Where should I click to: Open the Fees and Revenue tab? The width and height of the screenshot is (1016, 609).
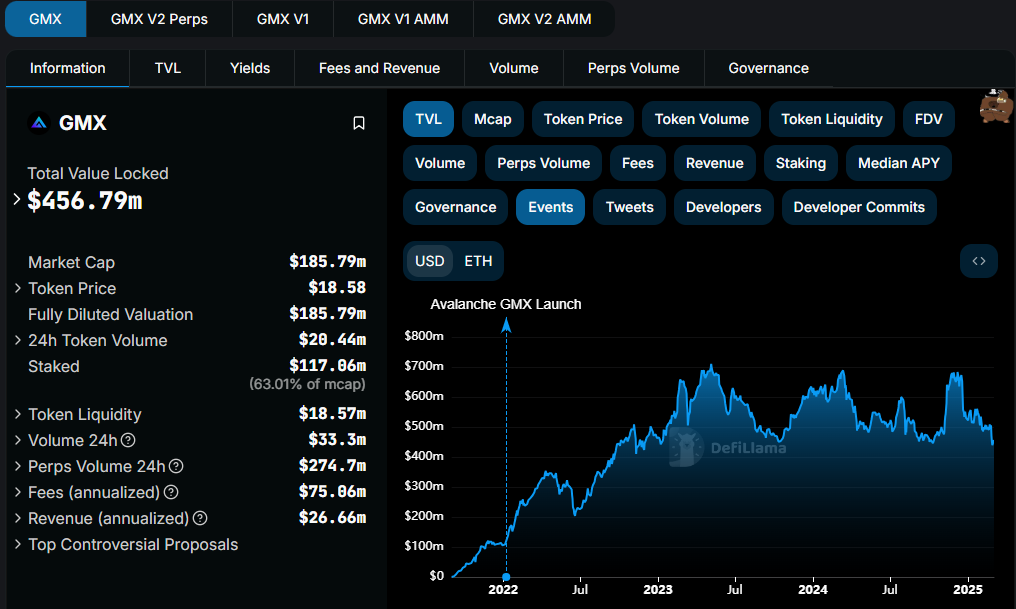[x=379, y=68]
